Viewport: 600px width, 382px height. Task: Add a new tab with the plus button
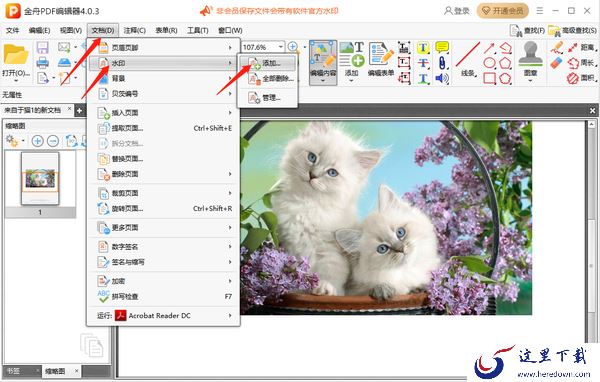tap(79, 111)
